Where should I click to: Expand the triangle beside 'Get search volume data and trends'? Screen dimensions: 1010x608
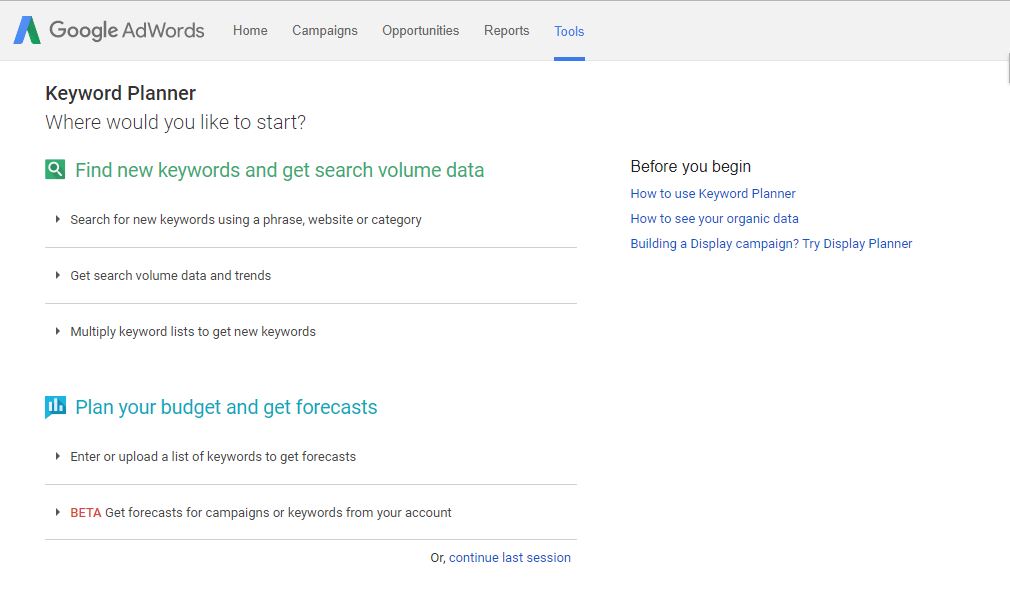coord(57,275)
